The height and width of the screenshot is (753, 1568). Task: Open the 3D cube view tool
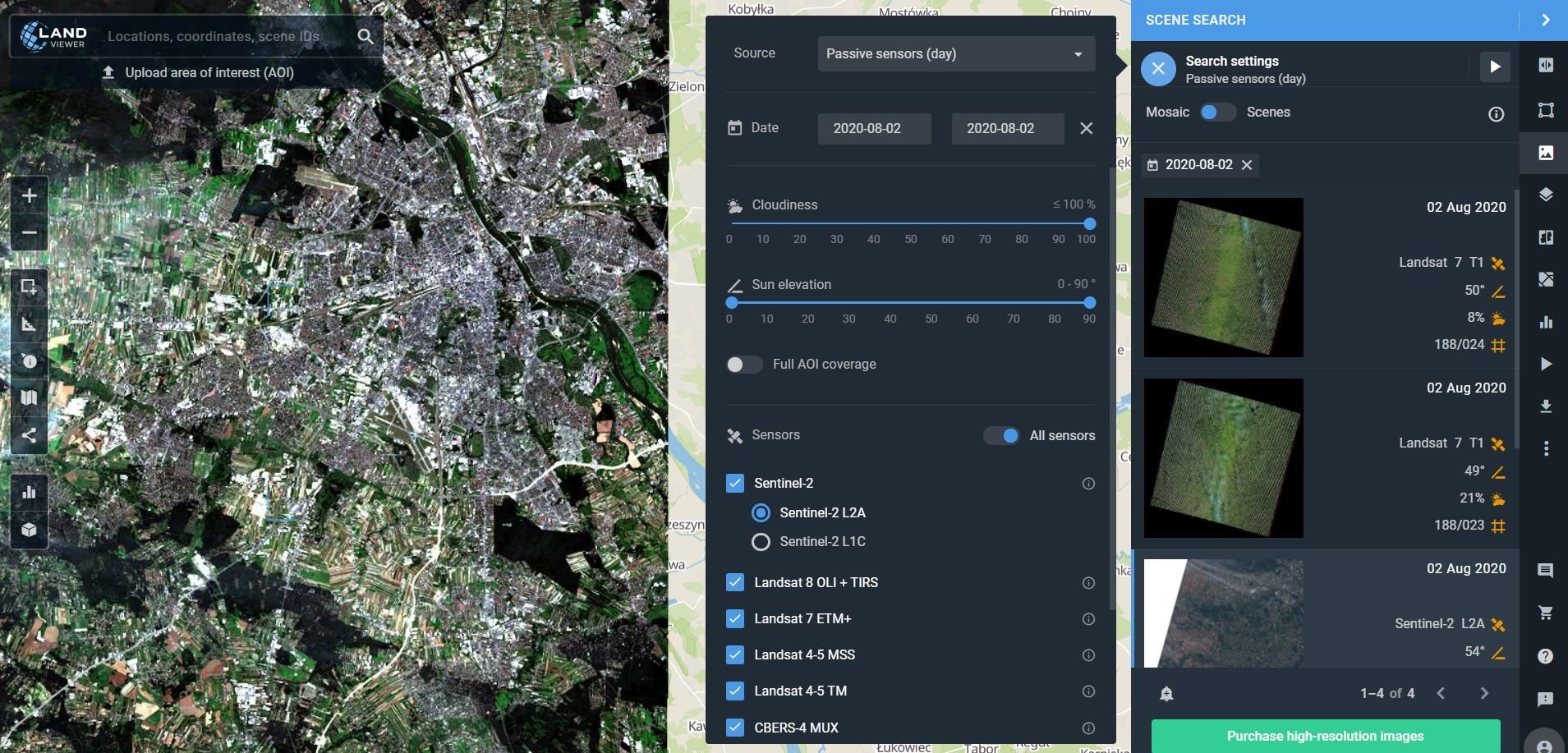29,530
